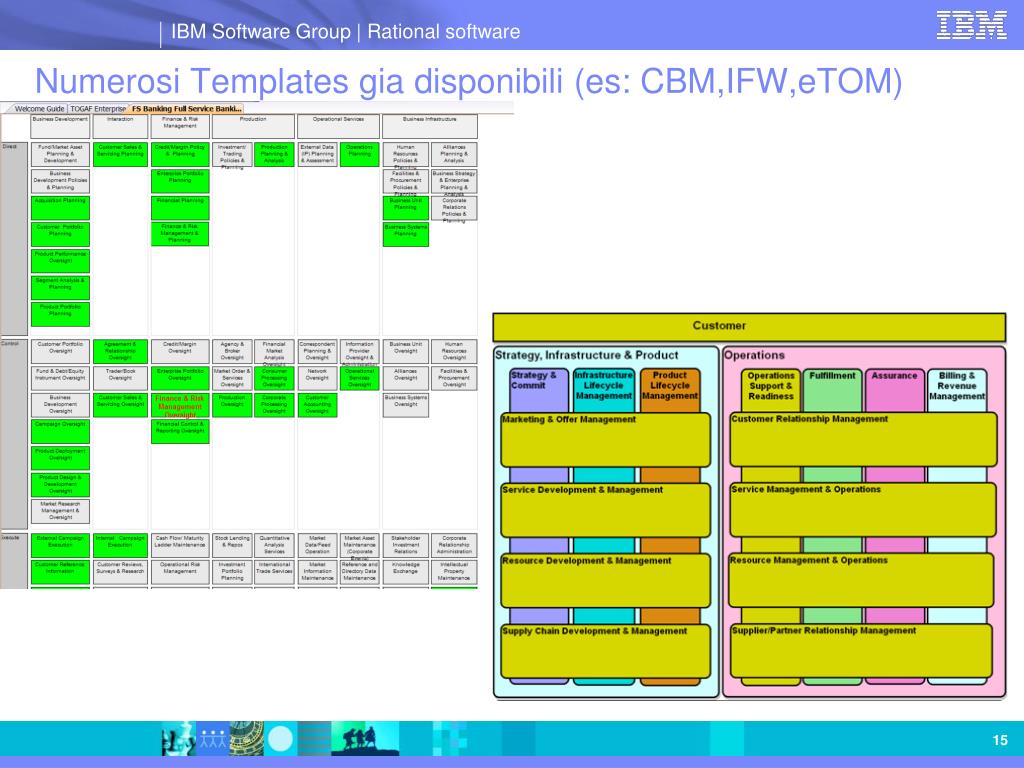1024x768 pixels.
Task: Click the Marketing & Offer Management band
Action: tap(605, 440)
